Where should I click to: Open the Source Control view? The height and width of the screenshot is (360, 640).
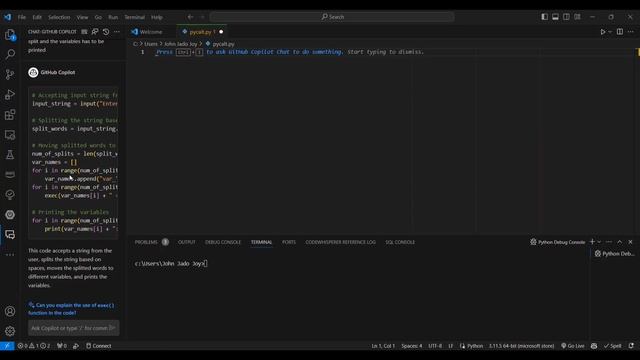(x=10, y=74)
